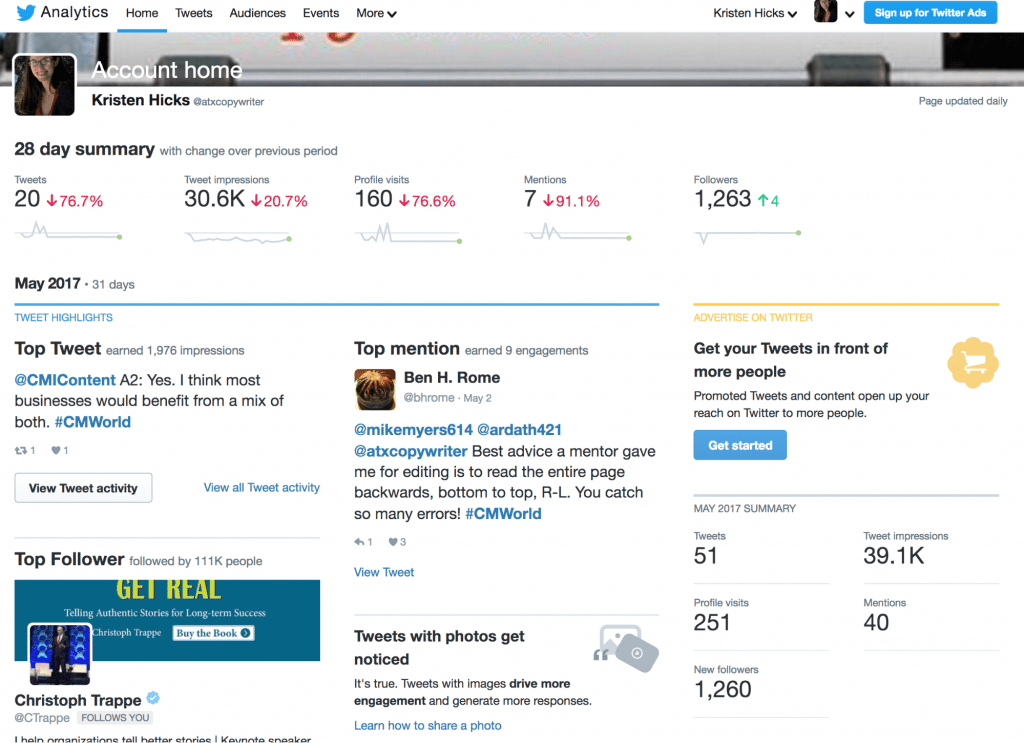Click heart icon on Top mention
The width and height of the screenshot is (1024, 743).
click(x=393, y=542)
